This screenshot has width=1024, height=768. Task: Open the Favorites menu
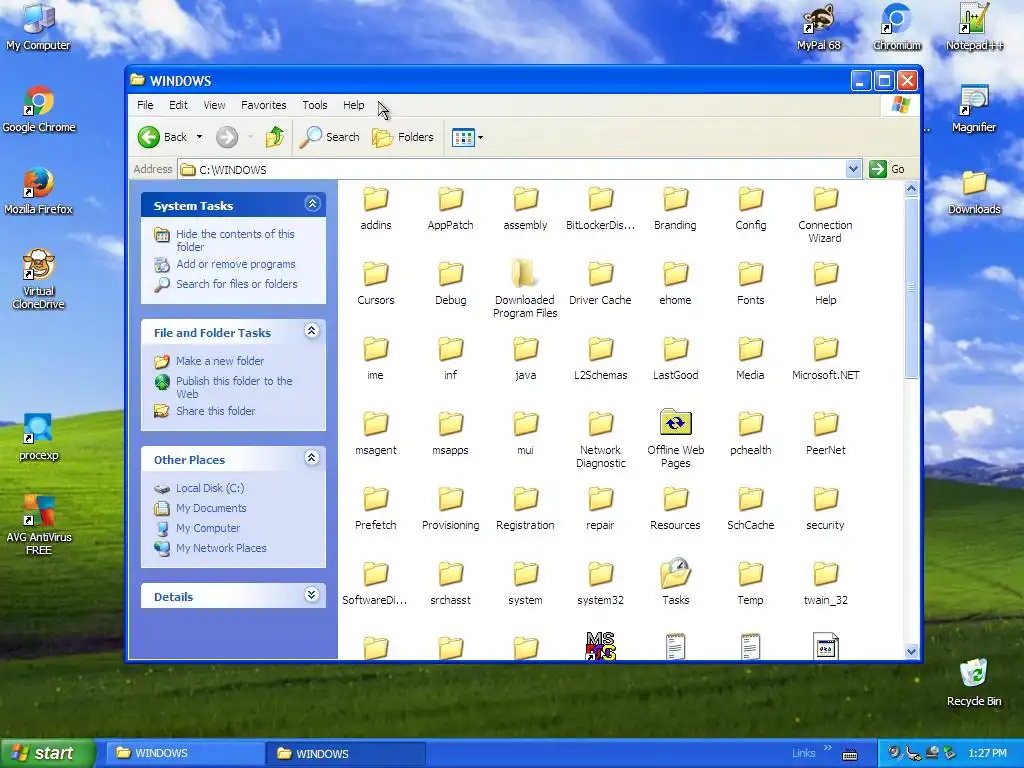coord(264,105)
